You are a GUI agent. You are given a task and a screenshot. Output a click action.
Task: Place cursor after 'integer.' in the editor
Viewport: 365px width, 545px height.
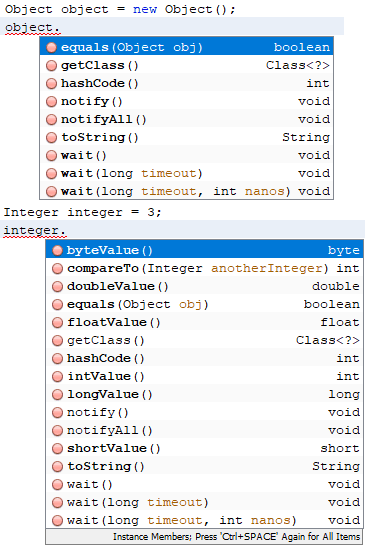[67, 230]
